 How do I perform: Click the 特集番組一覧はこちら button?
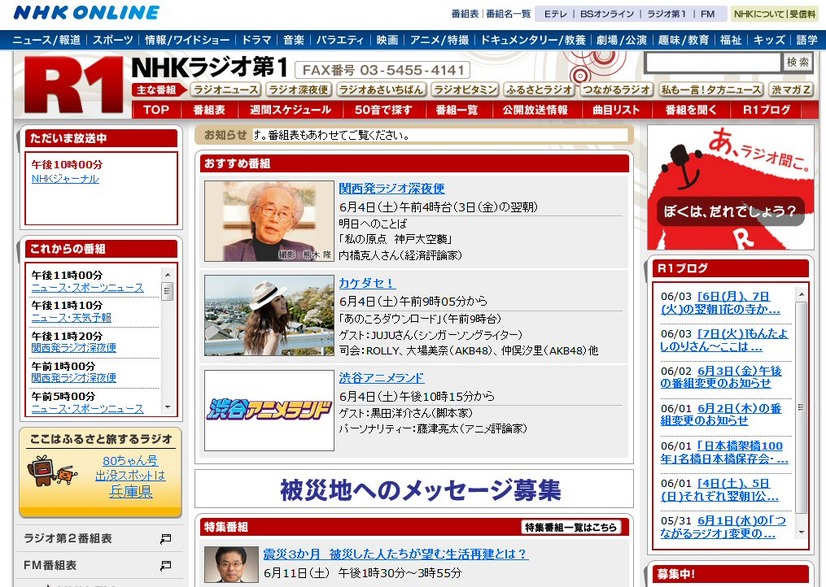[x=571, y=527]
